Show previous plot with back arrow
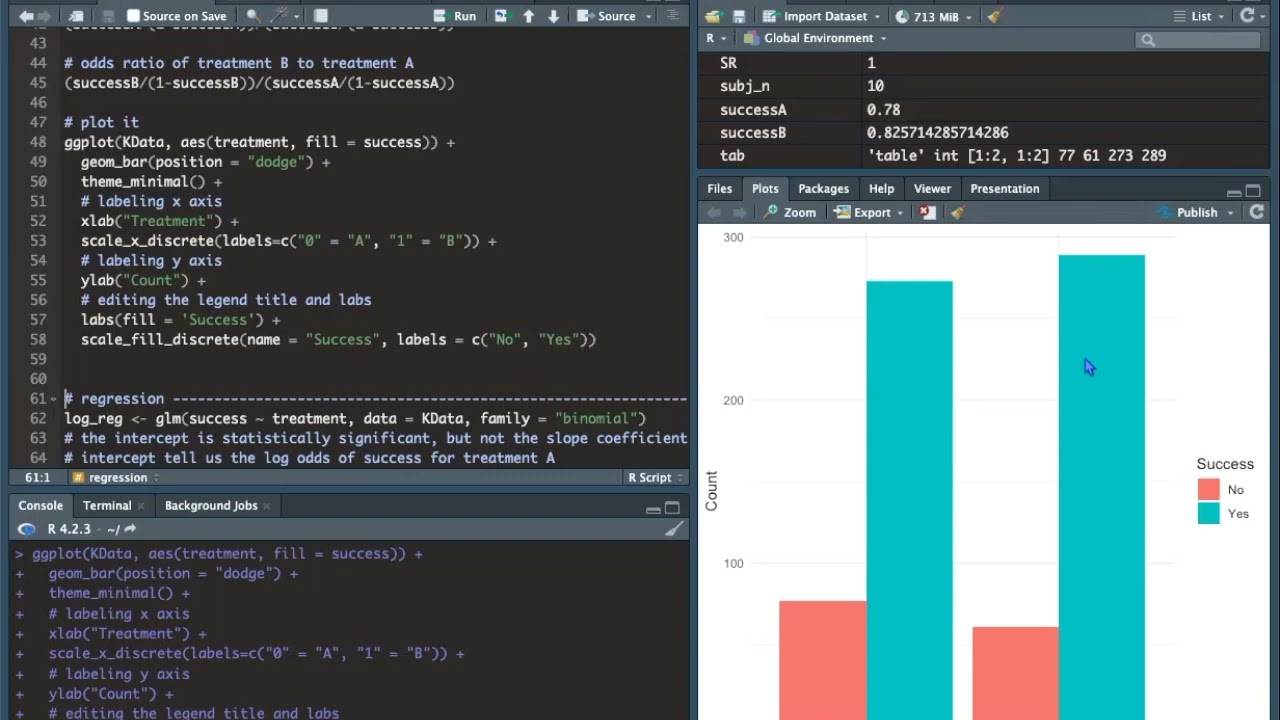 (x=714, y=212)
